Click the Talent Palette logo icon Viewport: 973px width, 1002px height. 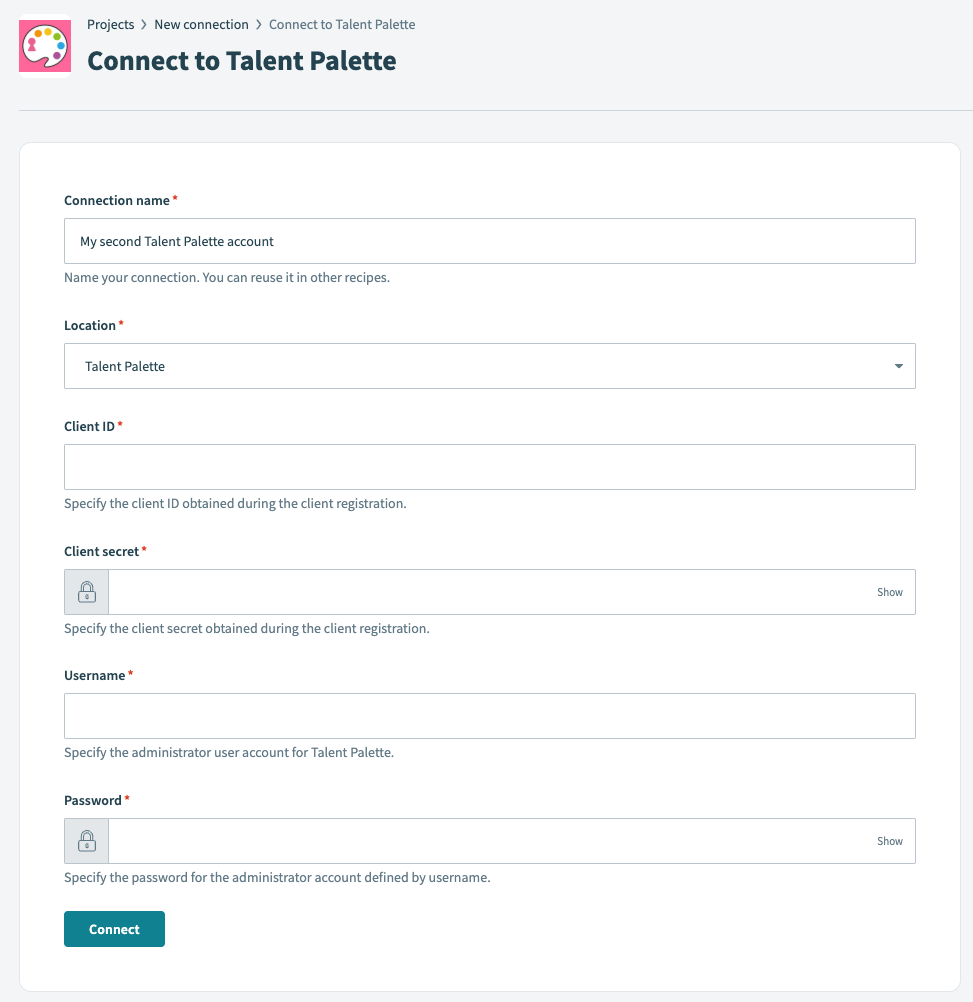point(44,45)
